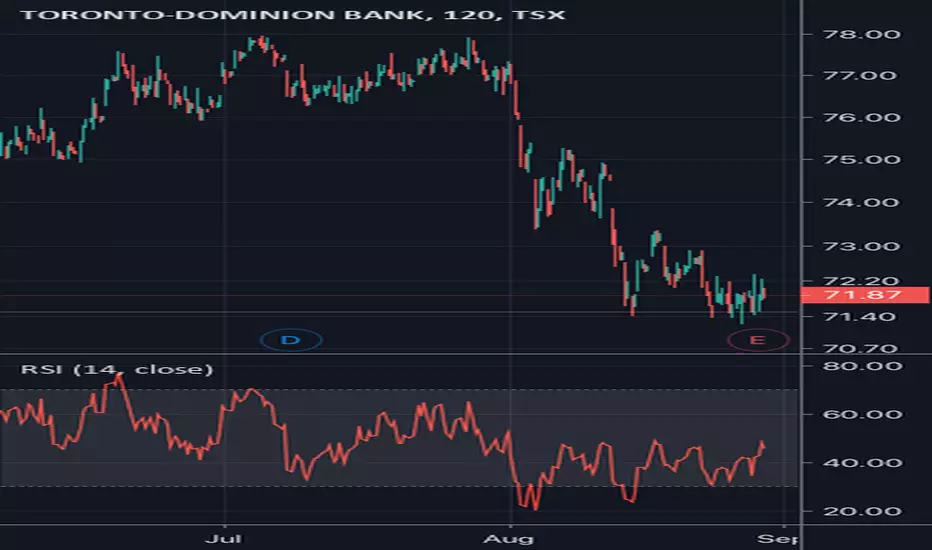Viewport: 932px width, 550px height.
Task: Click the 77.00 price axis label
Action: click(859, 76)
